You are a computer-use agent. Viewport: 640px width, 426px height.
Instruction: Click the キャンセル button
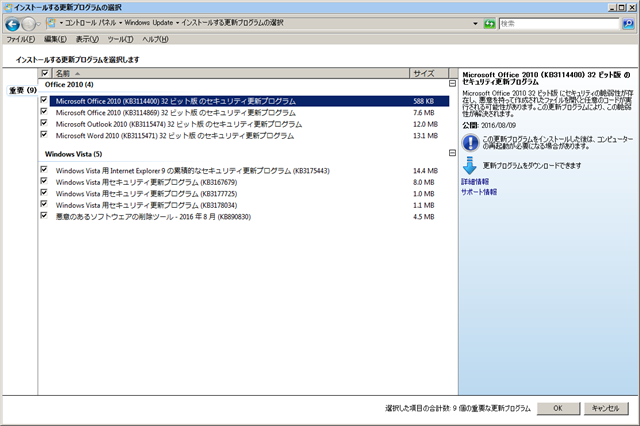(x=606, y=408)
